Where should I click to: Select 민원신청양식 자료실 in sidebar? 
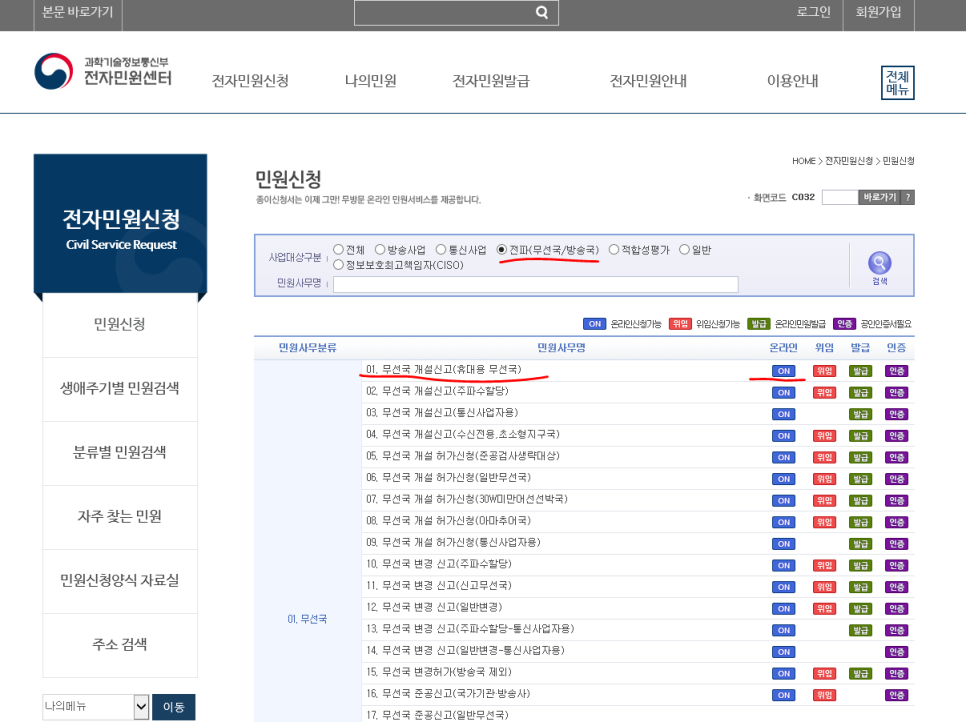[x=120, y=581]
